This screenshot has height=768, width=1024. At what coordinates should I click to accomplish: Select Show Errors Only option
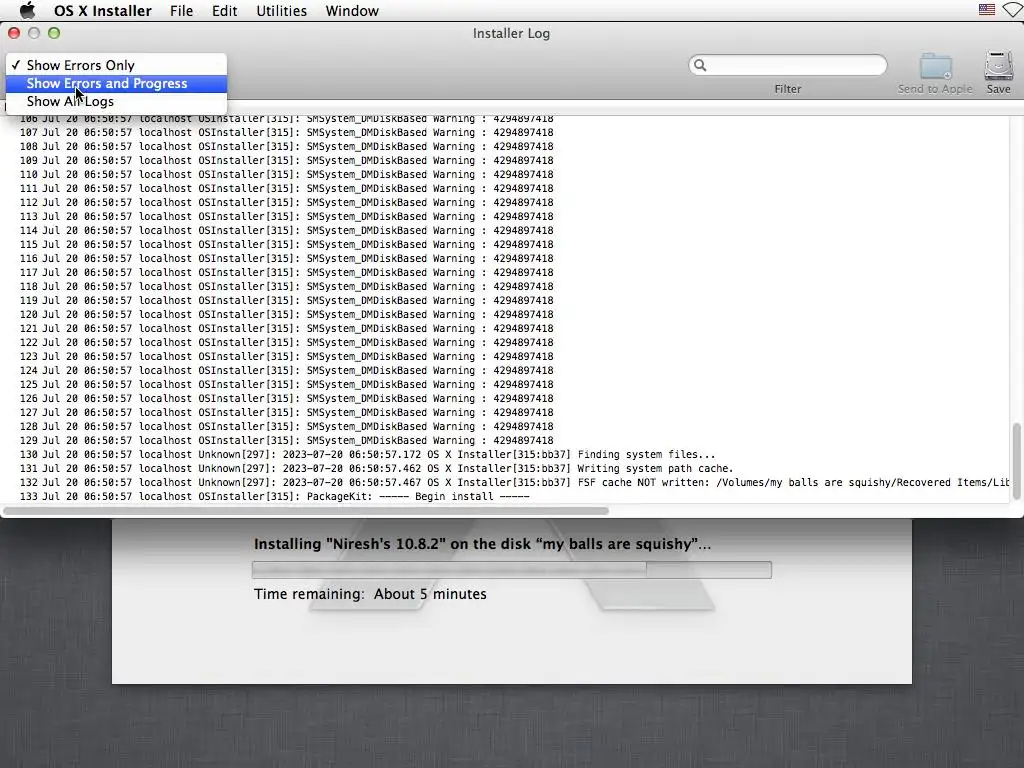(116, 65)
